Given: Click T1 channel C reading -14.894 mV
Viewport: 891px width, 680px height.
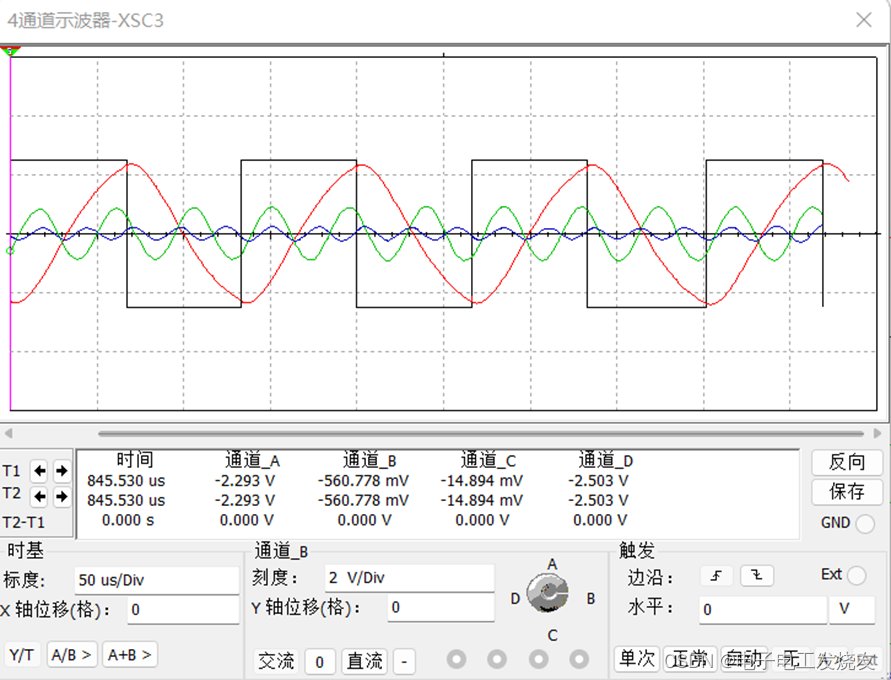Looking at the screenshot, I should coord(481,481).
